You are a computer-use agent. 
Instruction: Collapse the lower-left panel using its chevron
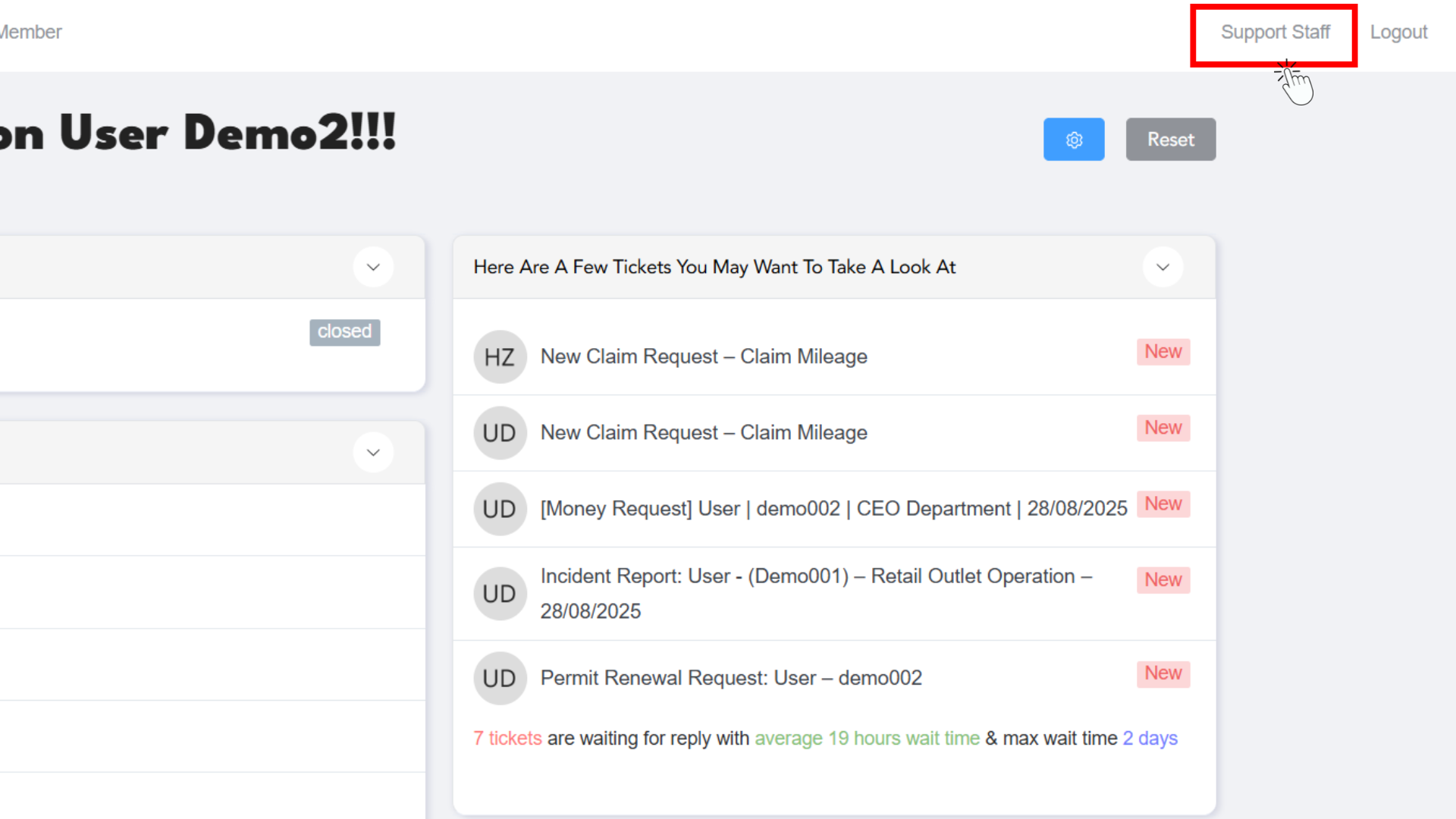click(373, 453)
